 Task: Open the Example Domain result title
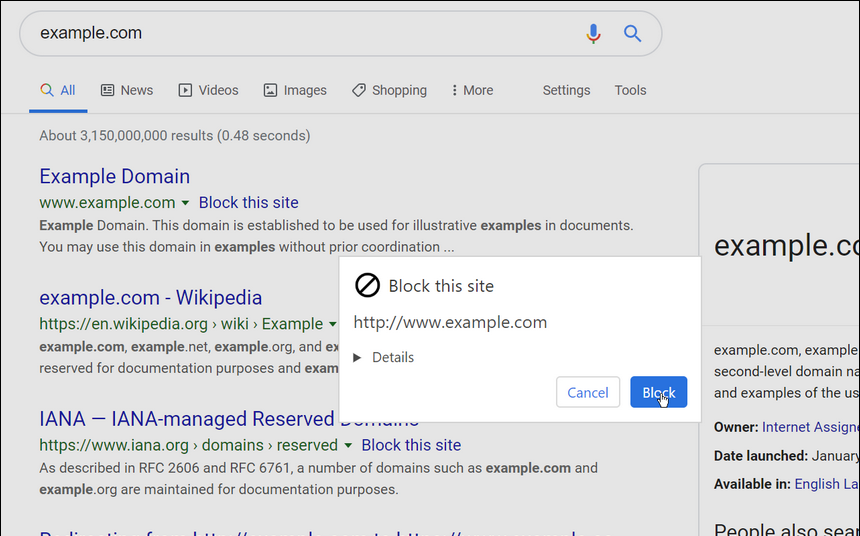point(115,177)
